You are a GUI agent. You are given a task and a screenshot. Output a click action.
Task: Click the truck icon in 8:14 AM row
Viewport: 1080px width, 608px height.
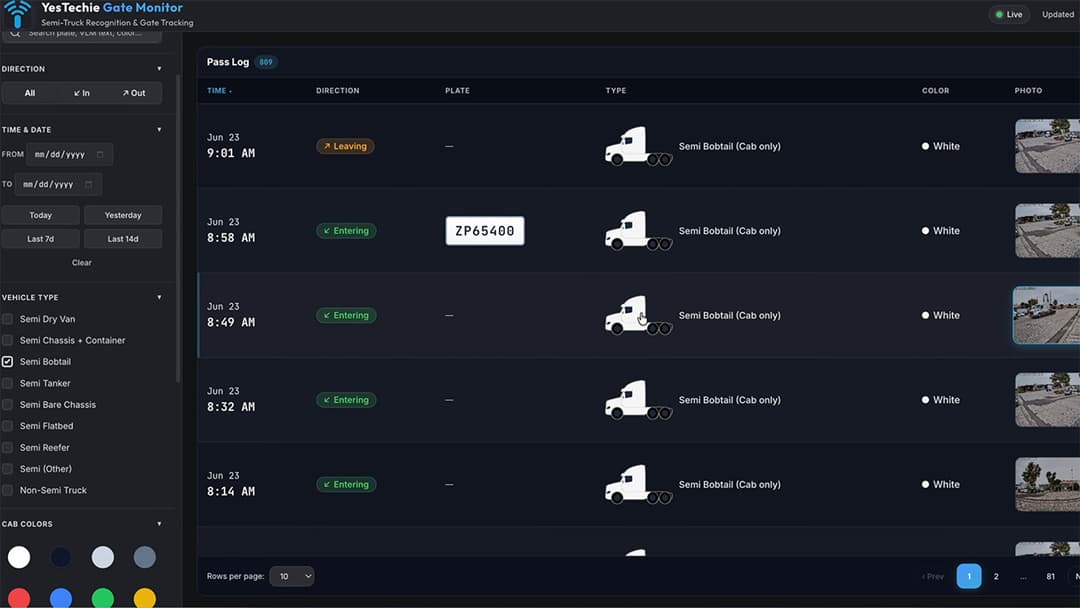click(x=638, y=485)
